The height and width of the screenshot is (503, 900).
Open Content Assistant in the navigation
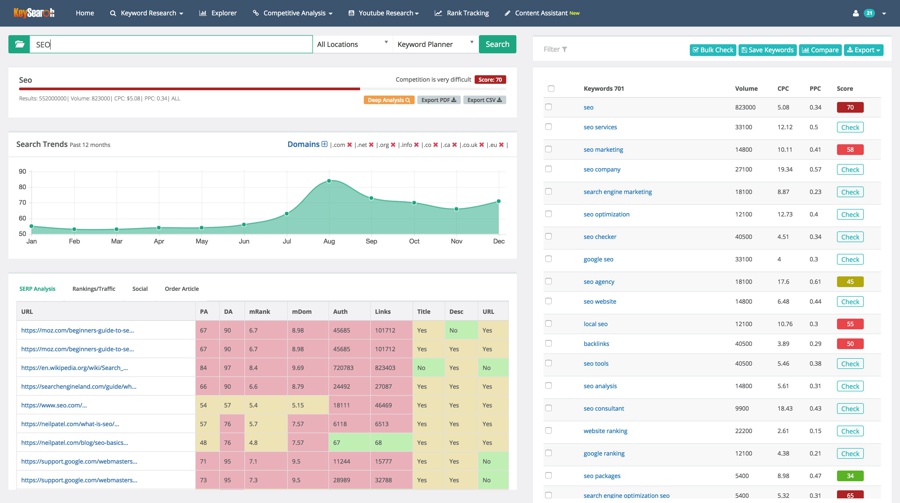click(541, 13)
